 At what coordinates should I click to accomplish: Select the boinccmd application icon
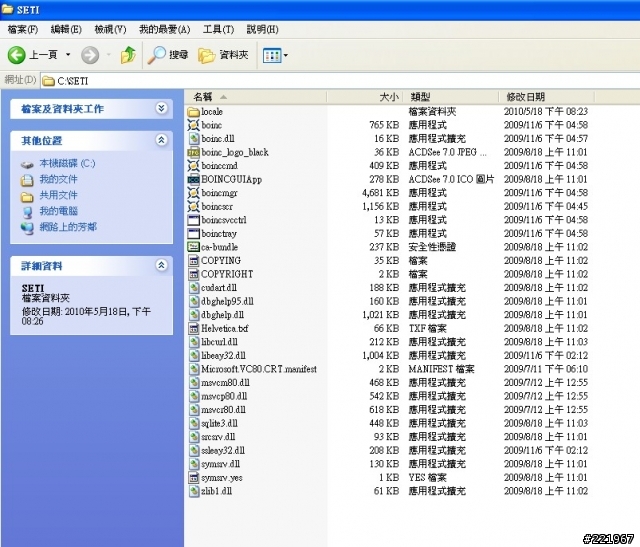click(193, 166)
